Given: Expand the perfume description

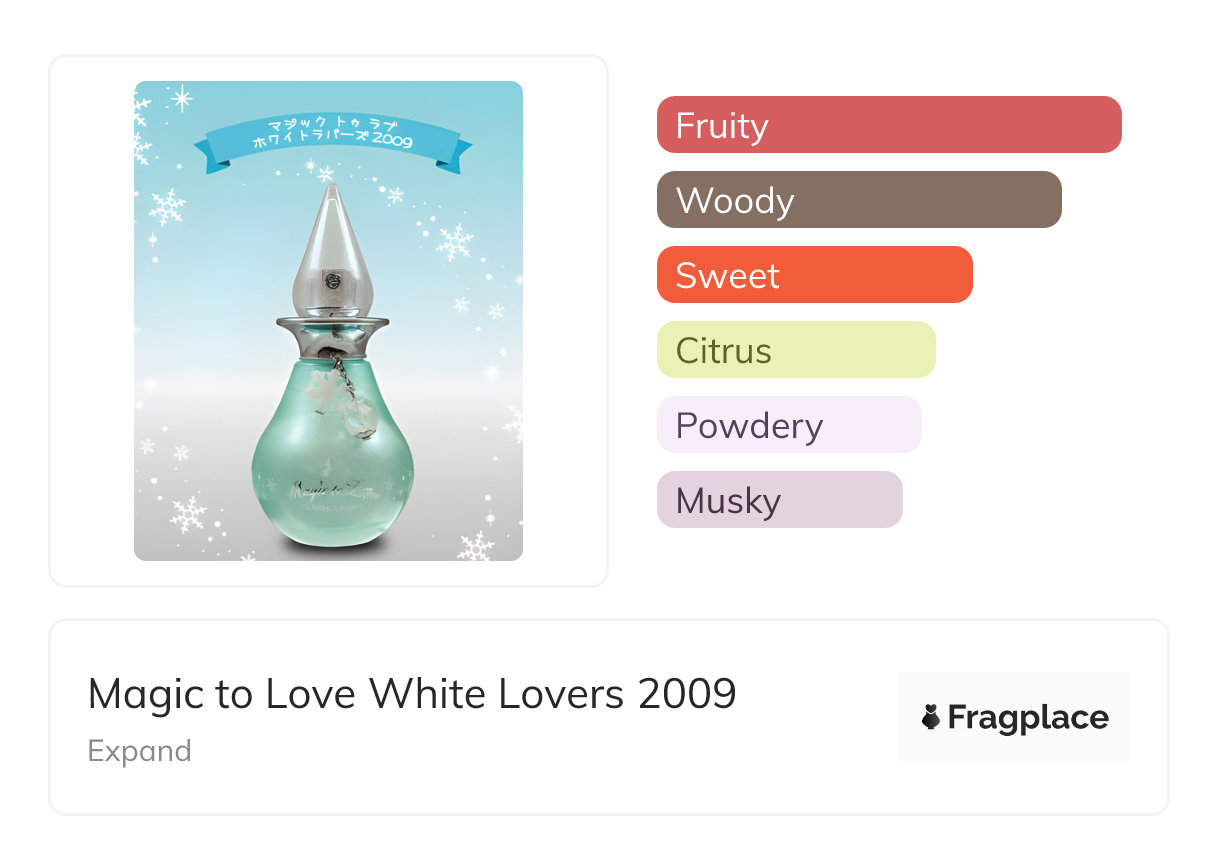Looking at the screenshot, I should coord(139,751).
